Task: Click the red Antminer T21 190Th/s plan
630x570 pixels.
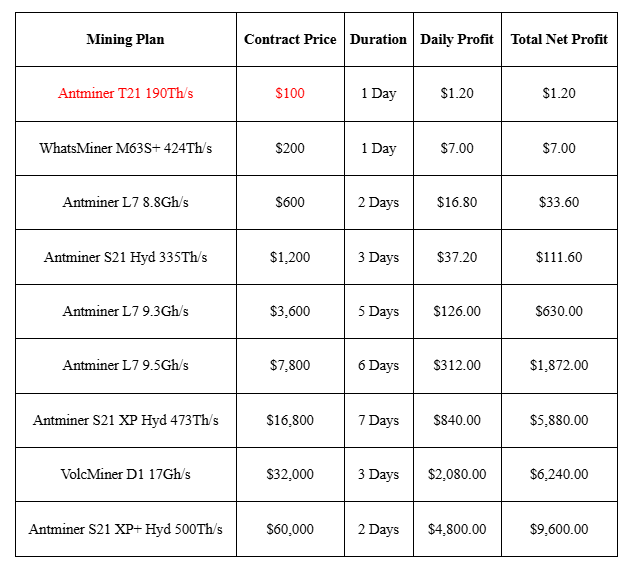Action: coord(125,94)
